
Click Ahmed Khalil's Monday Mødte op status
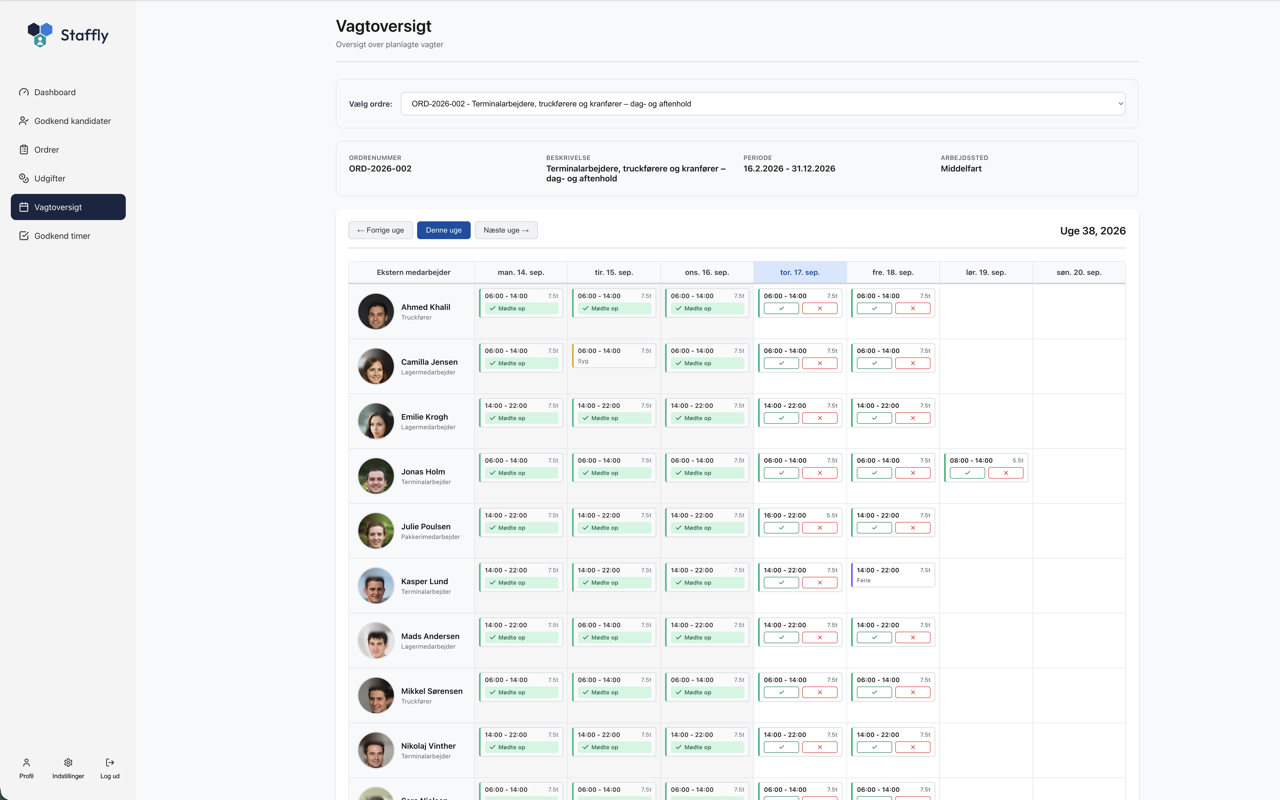(521, 308)
